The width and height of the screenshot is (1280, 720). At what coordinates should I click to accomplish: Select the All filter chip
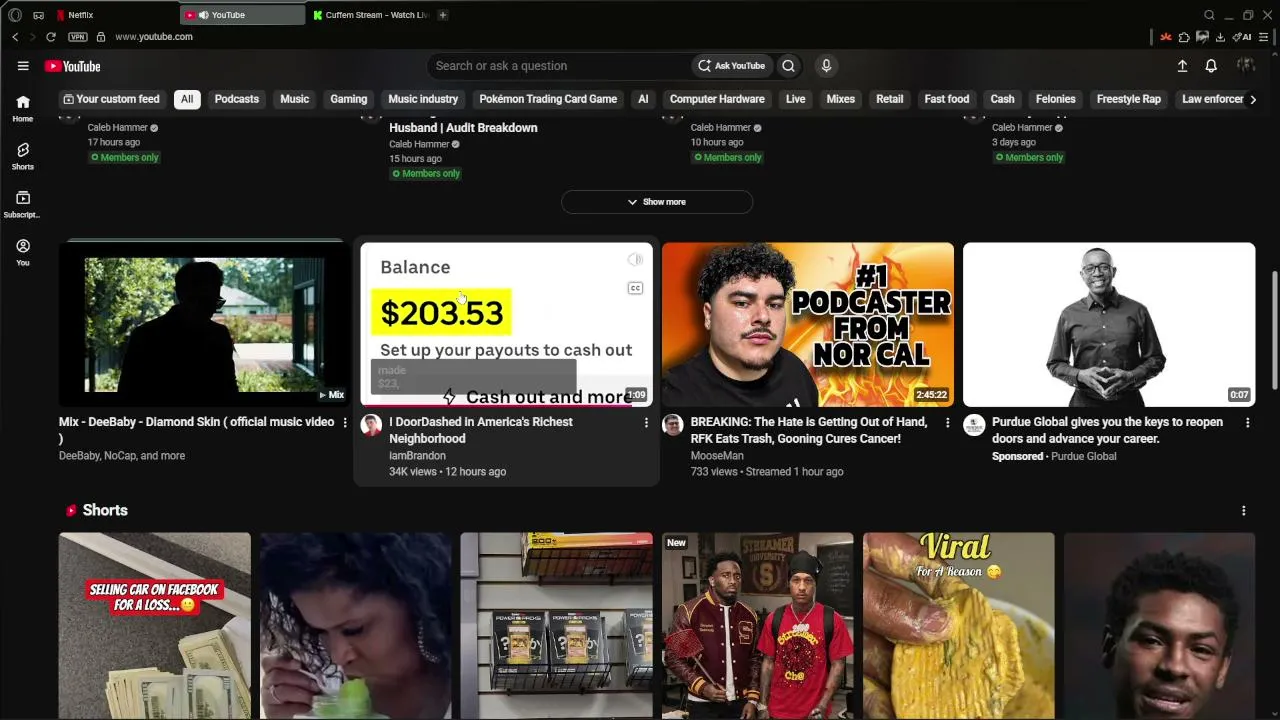tap(187, 99)
